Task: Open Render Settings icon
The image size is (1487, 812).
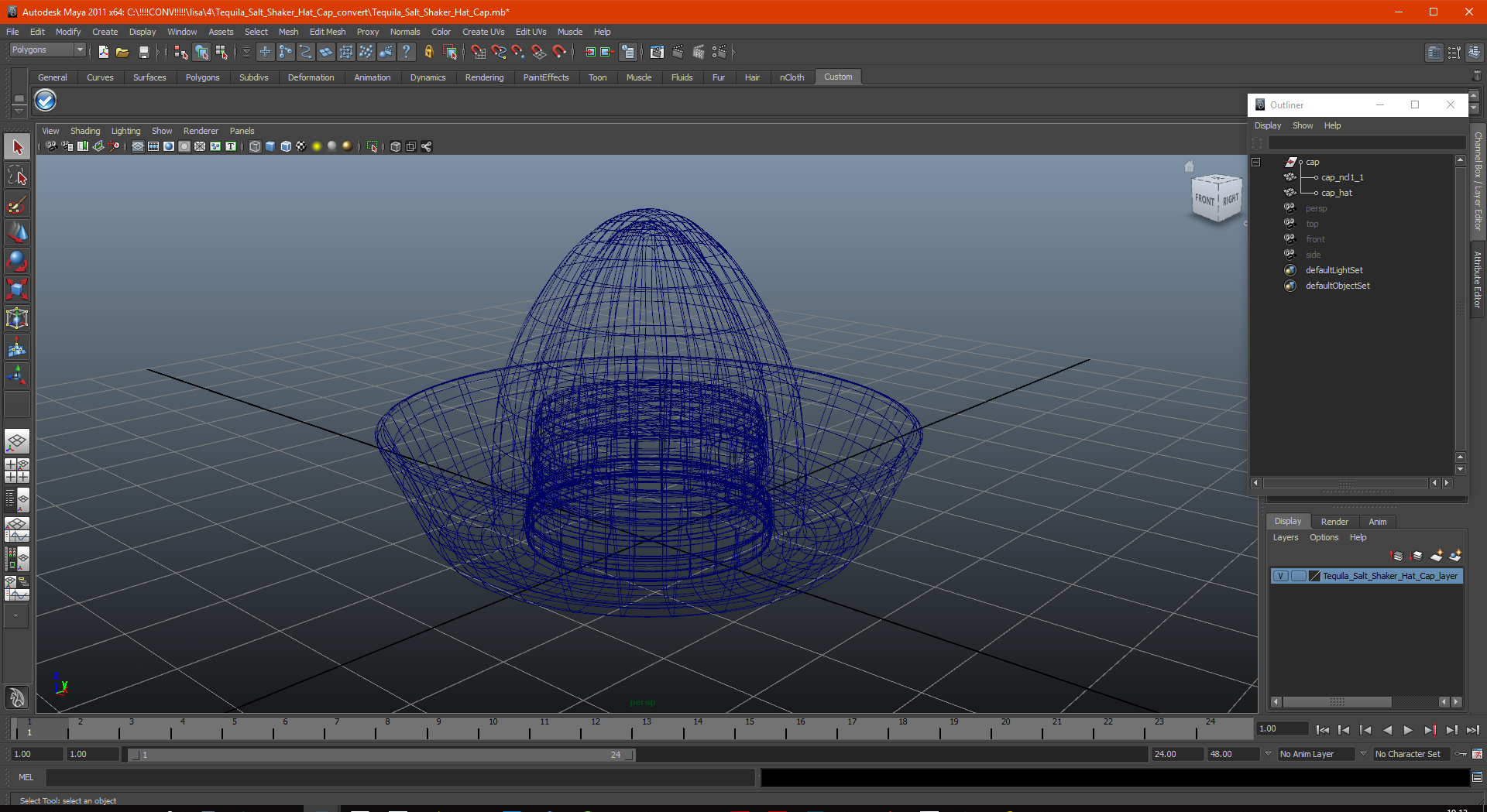Action: pos(719,52)
